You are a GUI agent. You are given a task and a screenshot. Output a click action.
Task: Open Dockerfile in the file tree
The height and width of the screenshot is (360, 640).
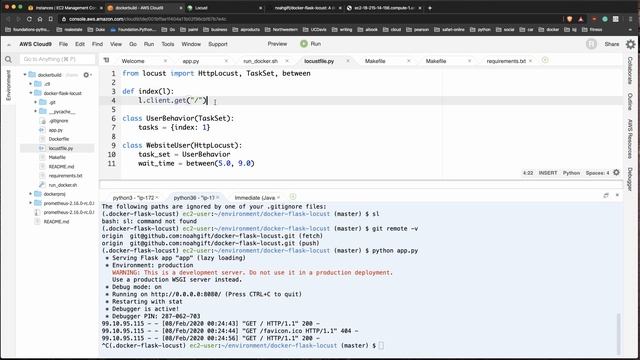coord(59,139)
